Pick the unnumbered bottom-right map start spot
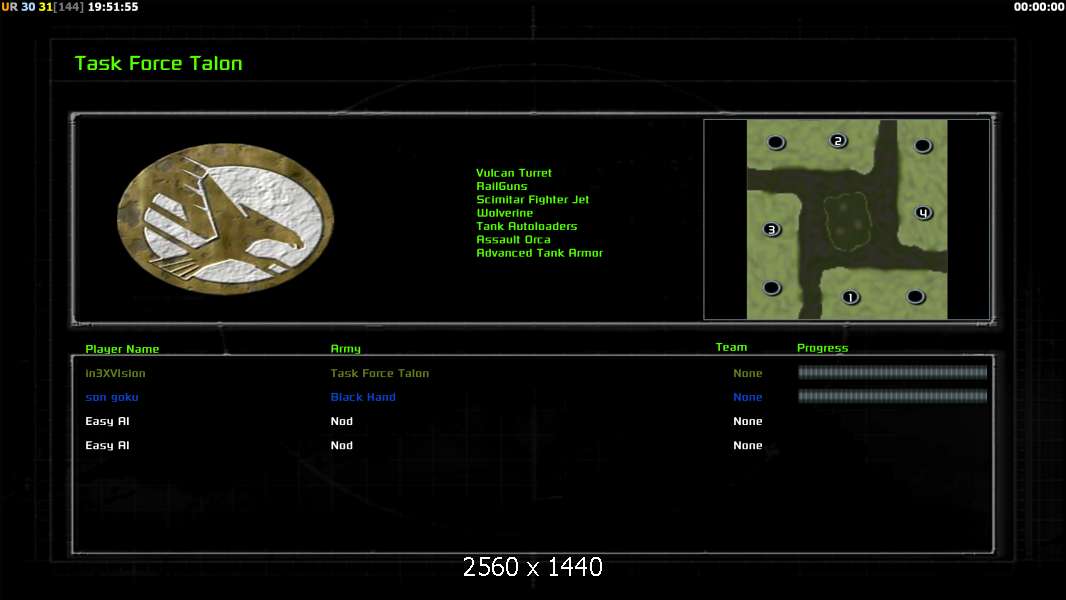1066x600 pixels. [x=915, y=296]
